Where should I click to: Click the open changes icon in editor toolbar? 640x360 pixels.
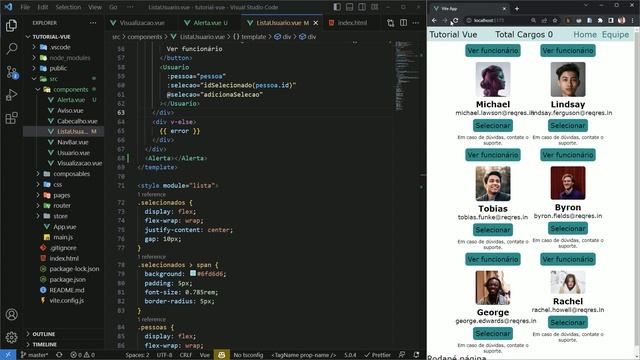coord(391,23)
